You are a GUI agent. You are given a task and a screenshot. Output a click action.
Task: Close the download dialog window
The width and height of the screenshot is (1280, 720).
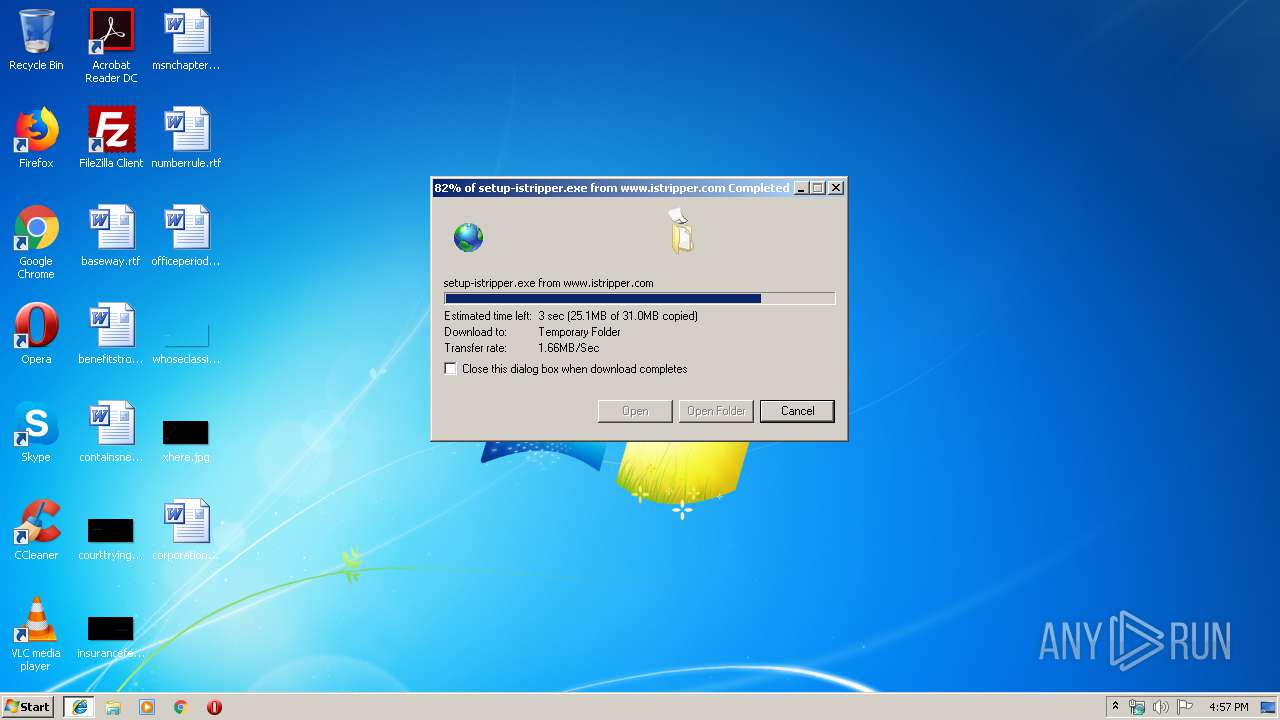pyautogui.click(x=836, y=188)
